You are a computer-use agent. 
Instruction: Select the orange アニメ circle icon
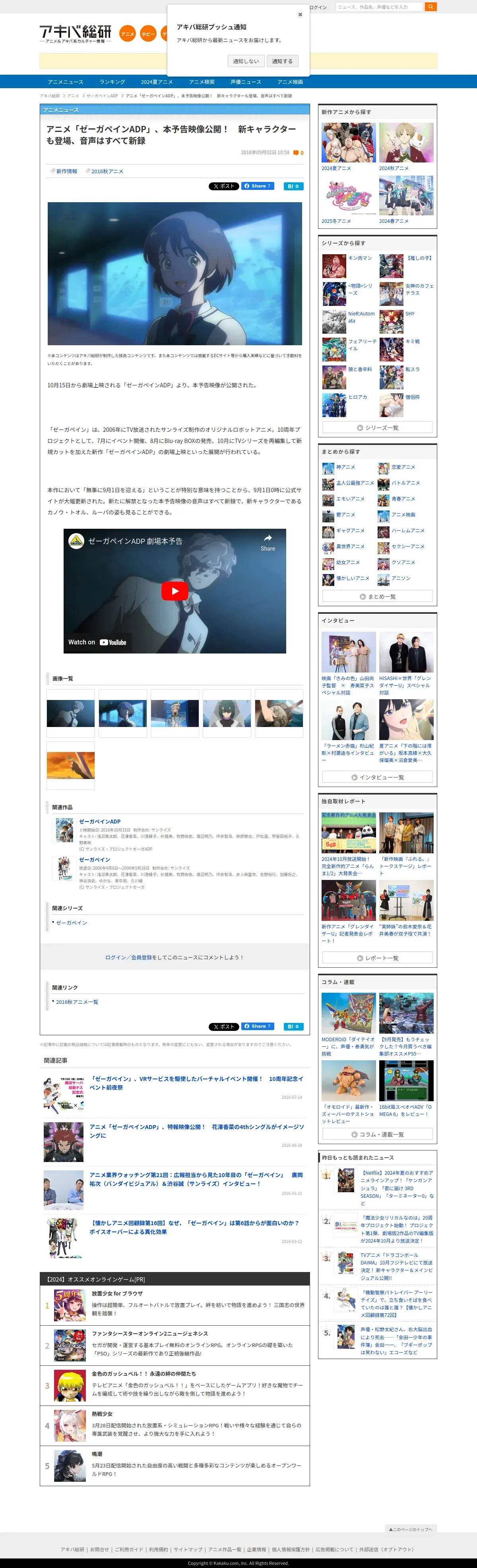coord(127,34)
